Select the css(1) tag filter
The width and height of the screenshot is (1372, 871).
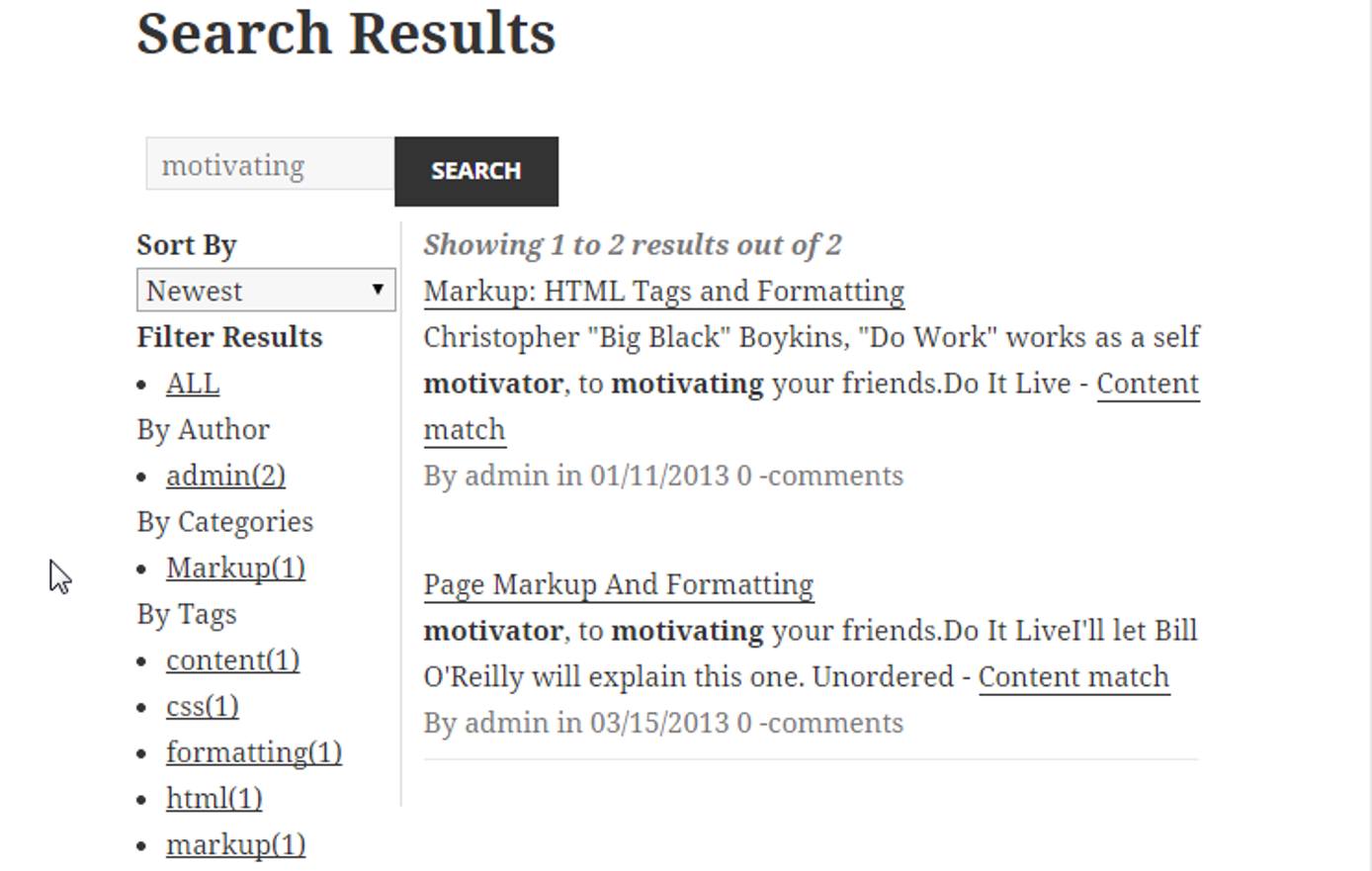pyautogui.click(x=203, y=706)
